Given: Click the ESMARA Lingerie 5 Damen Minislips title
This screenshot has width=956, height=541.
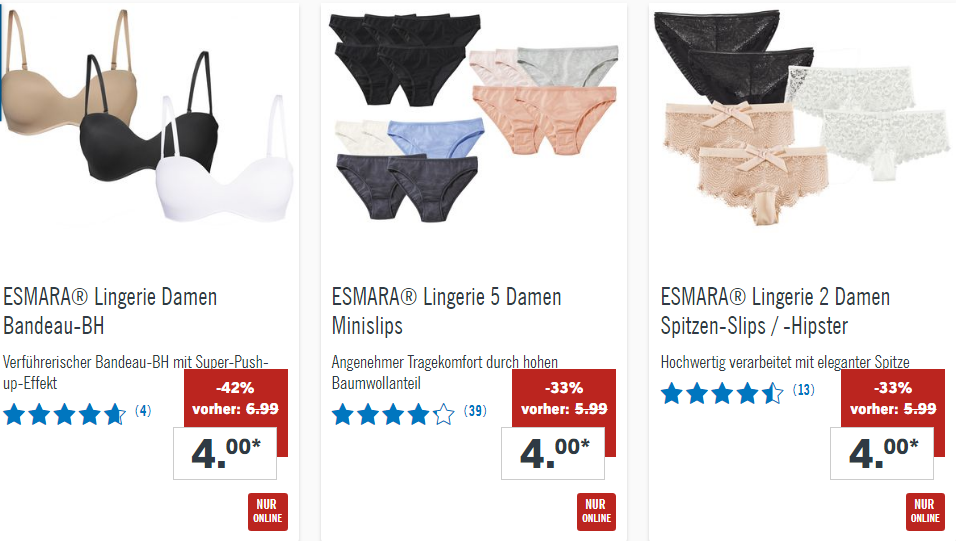Looking at the screenshot, I should [446, 311].
